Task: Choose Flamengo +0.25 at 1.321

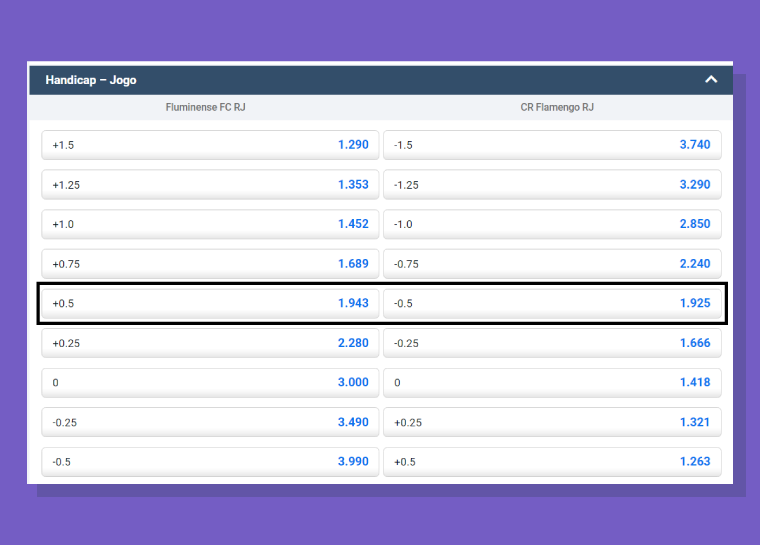Action: coord(552,422)
